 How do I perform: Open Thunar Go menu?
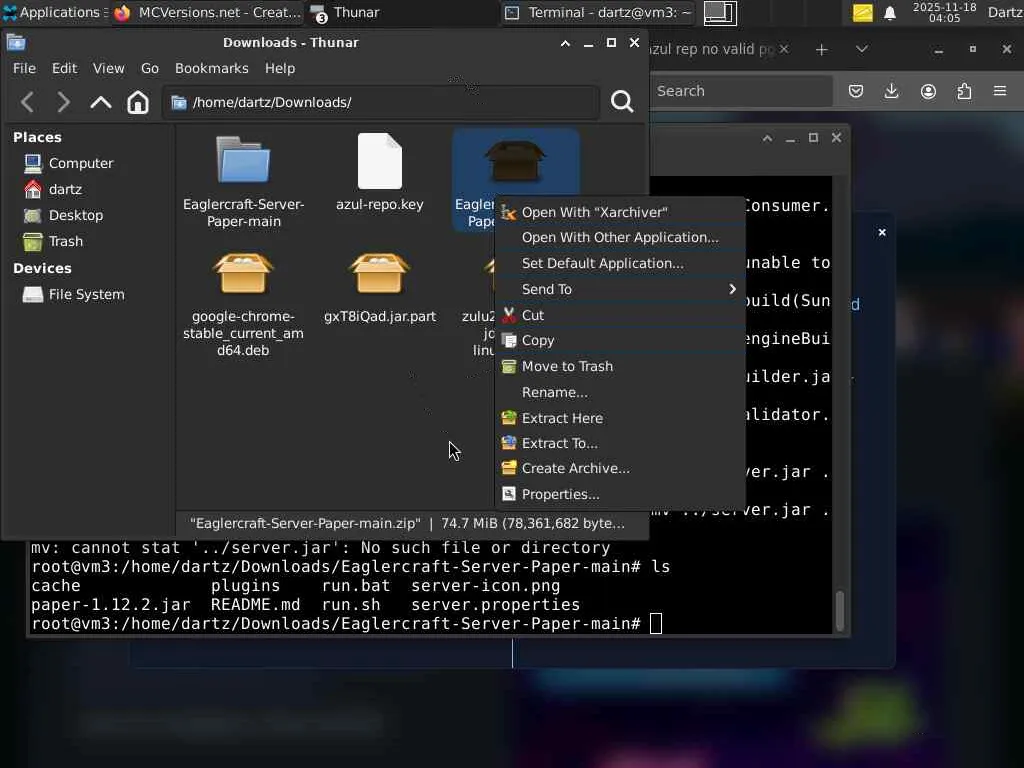150,68
